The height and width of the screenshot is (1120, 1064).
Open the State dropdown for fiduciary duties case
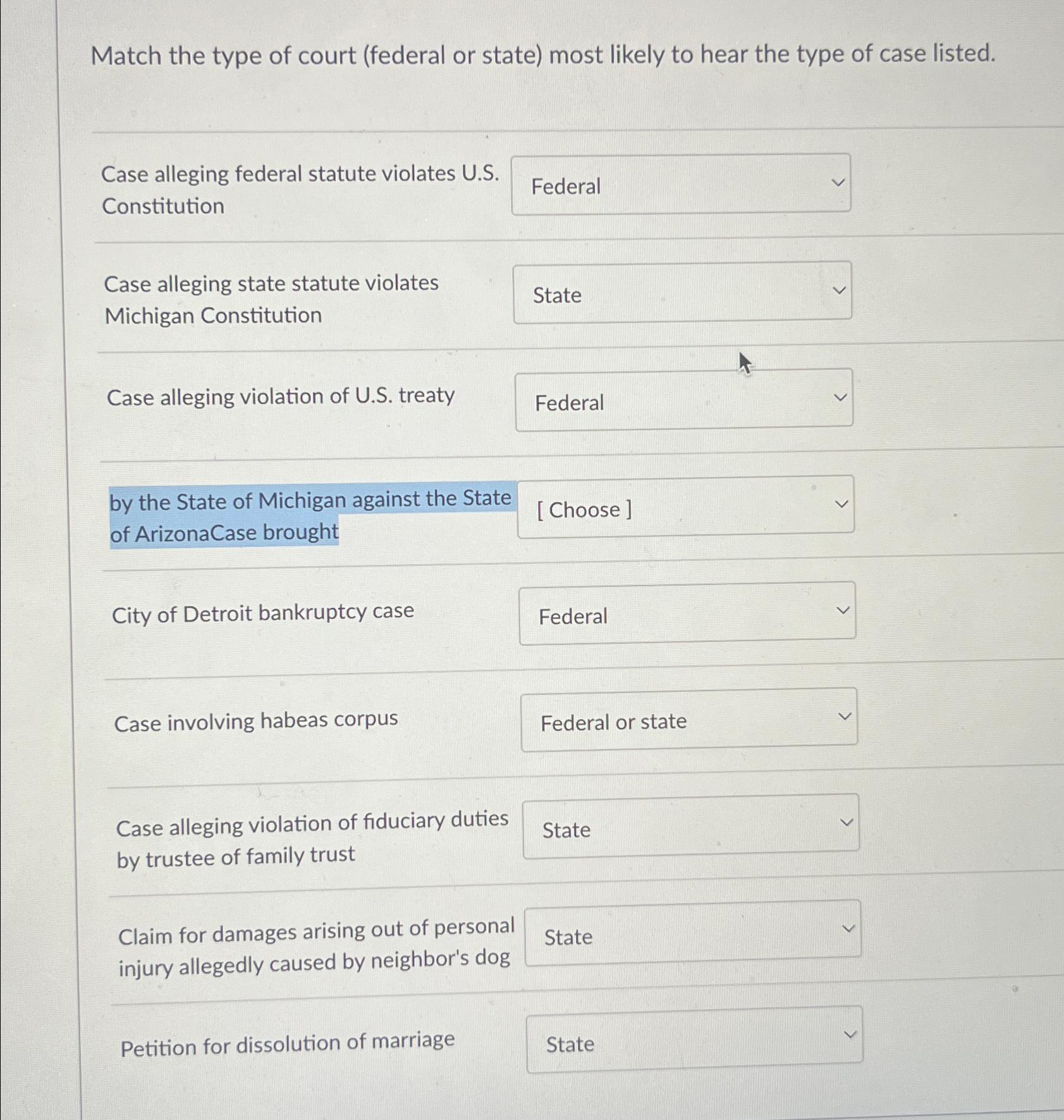(690, 828)
